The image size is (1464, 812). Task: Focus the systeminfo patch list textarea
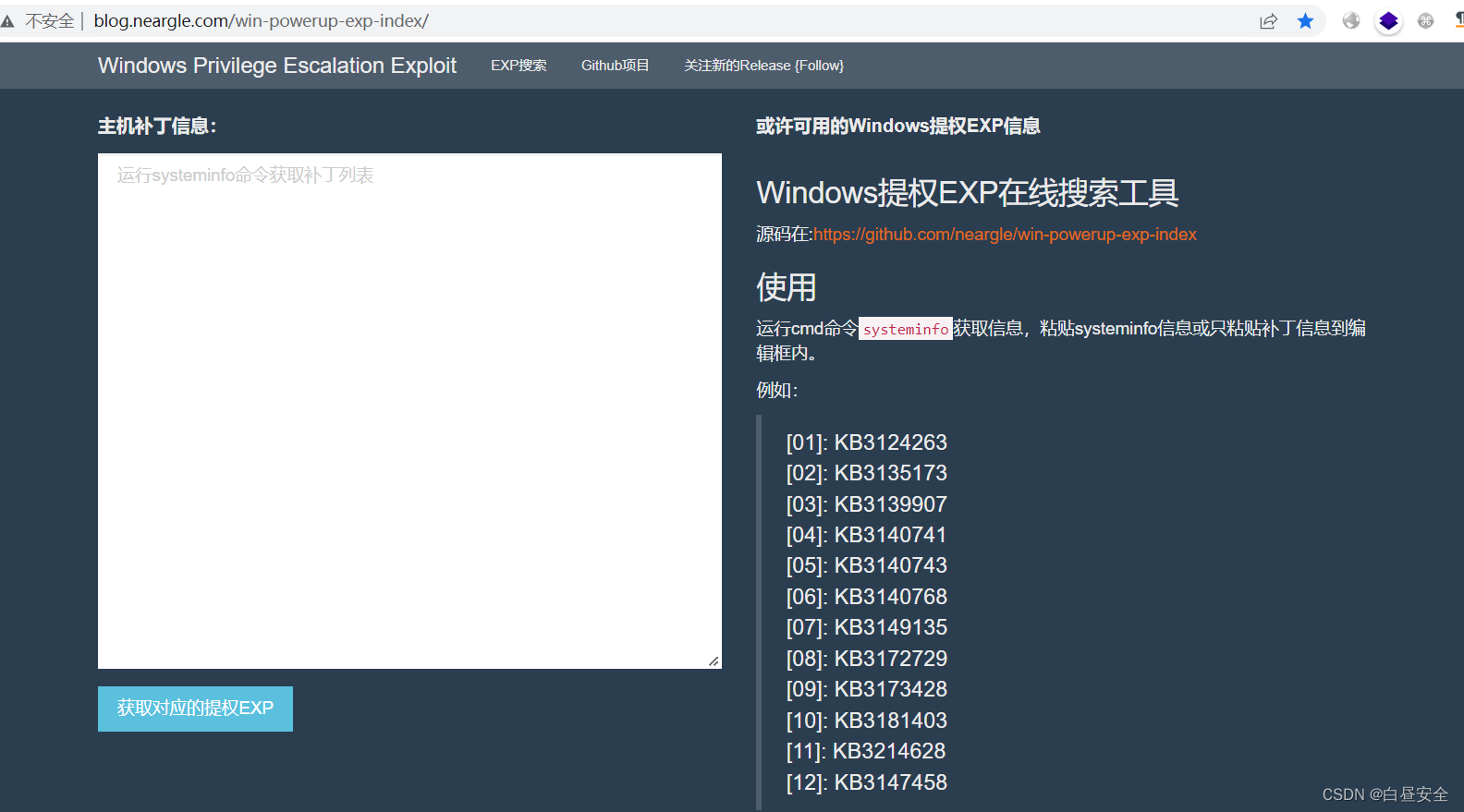tap(409, 411)
